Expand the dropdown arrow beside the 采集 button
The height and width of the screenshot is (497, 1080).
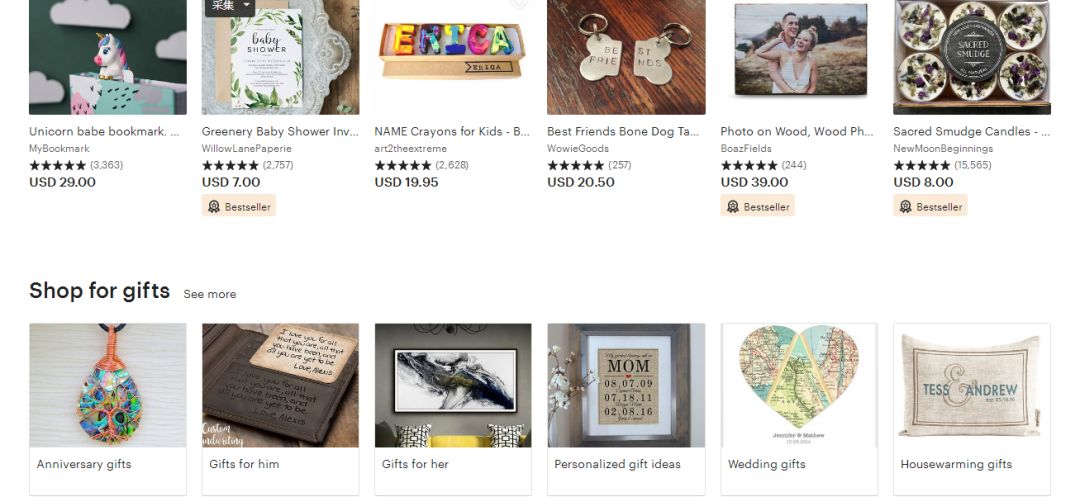pos(248,6)
